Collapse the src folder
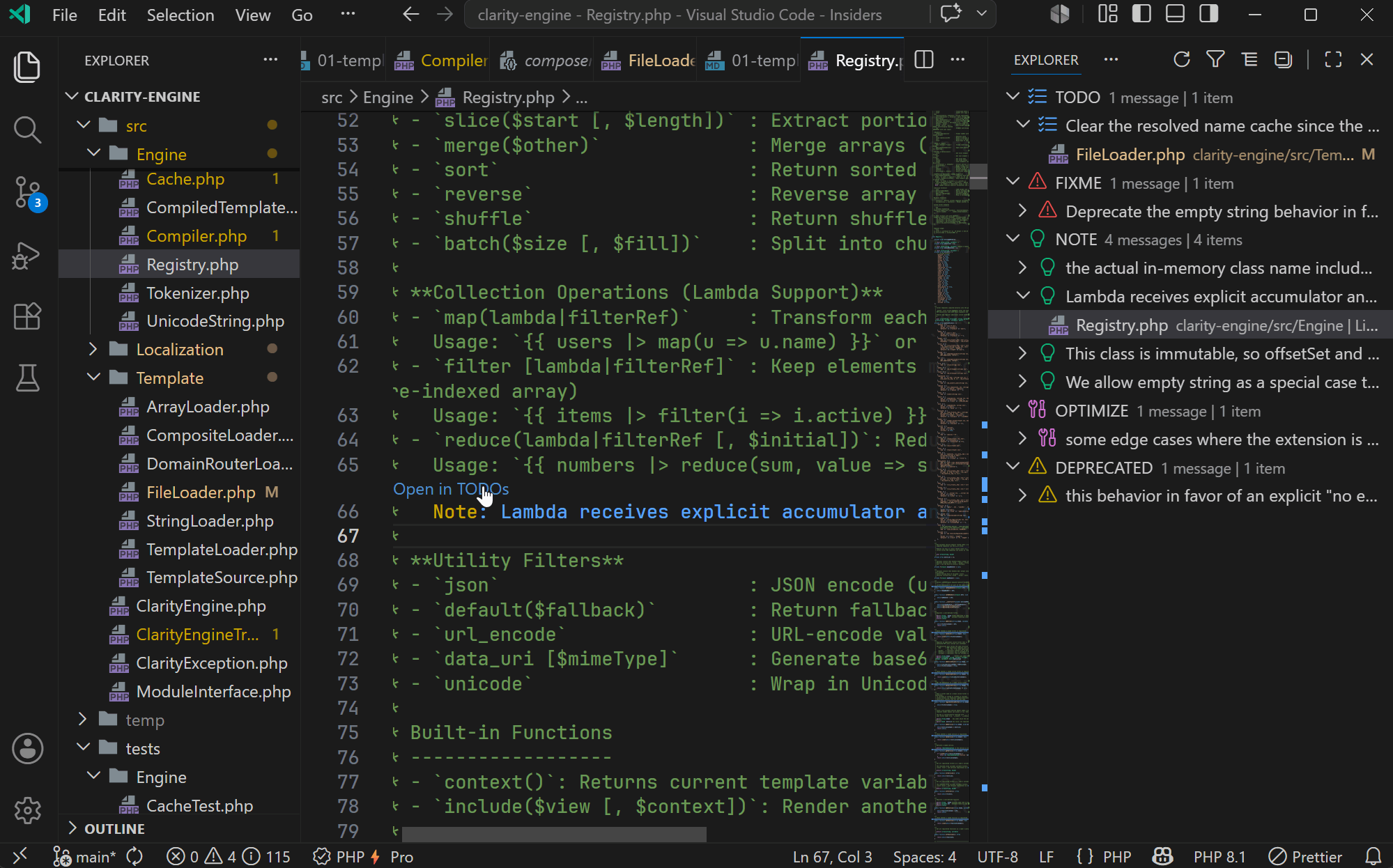The height and width of the screenshot is (868, 1393). coord(84,125)
